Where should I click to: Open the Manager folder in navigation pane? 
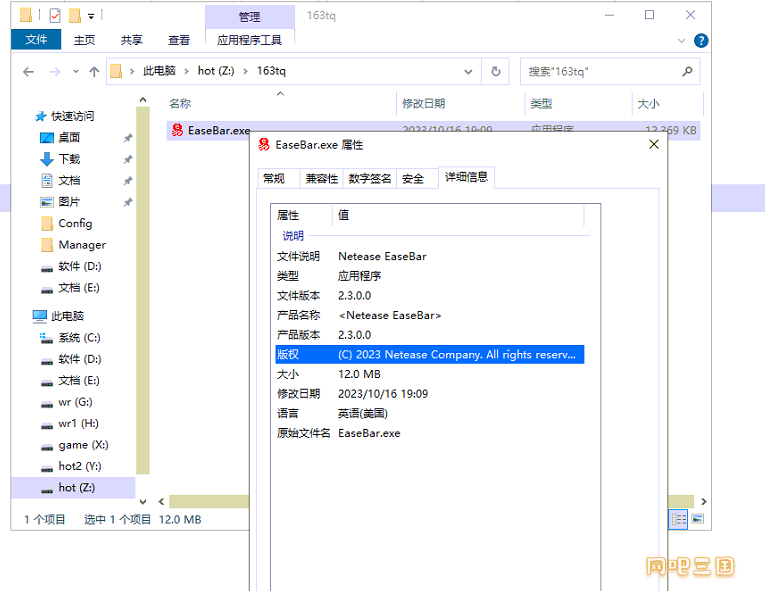tap(81, 245)
